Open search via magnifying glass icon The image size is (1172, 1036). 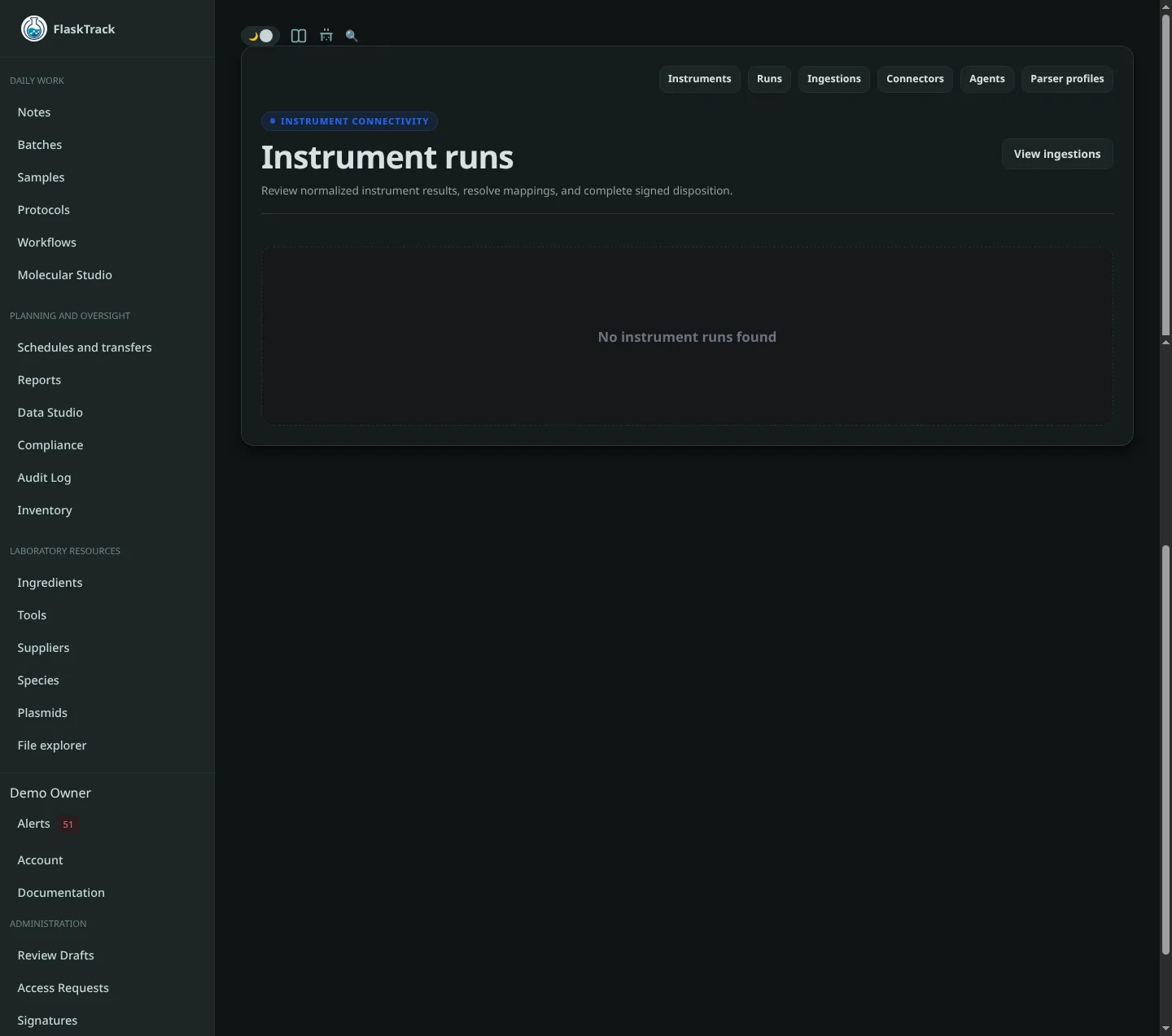[352, 36]
